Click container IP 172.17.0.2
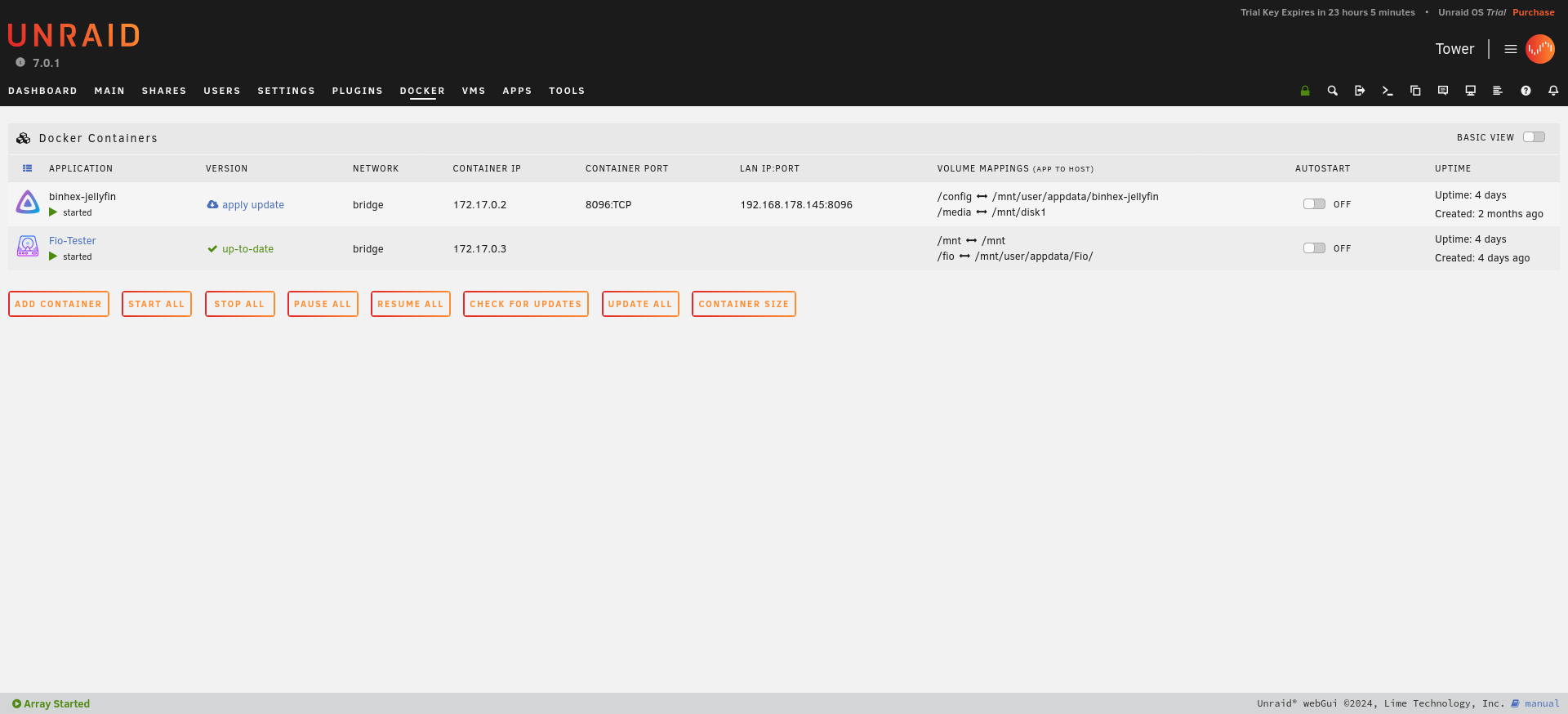Viewport: 1568px width, 714px height. (x=479, y=205)
